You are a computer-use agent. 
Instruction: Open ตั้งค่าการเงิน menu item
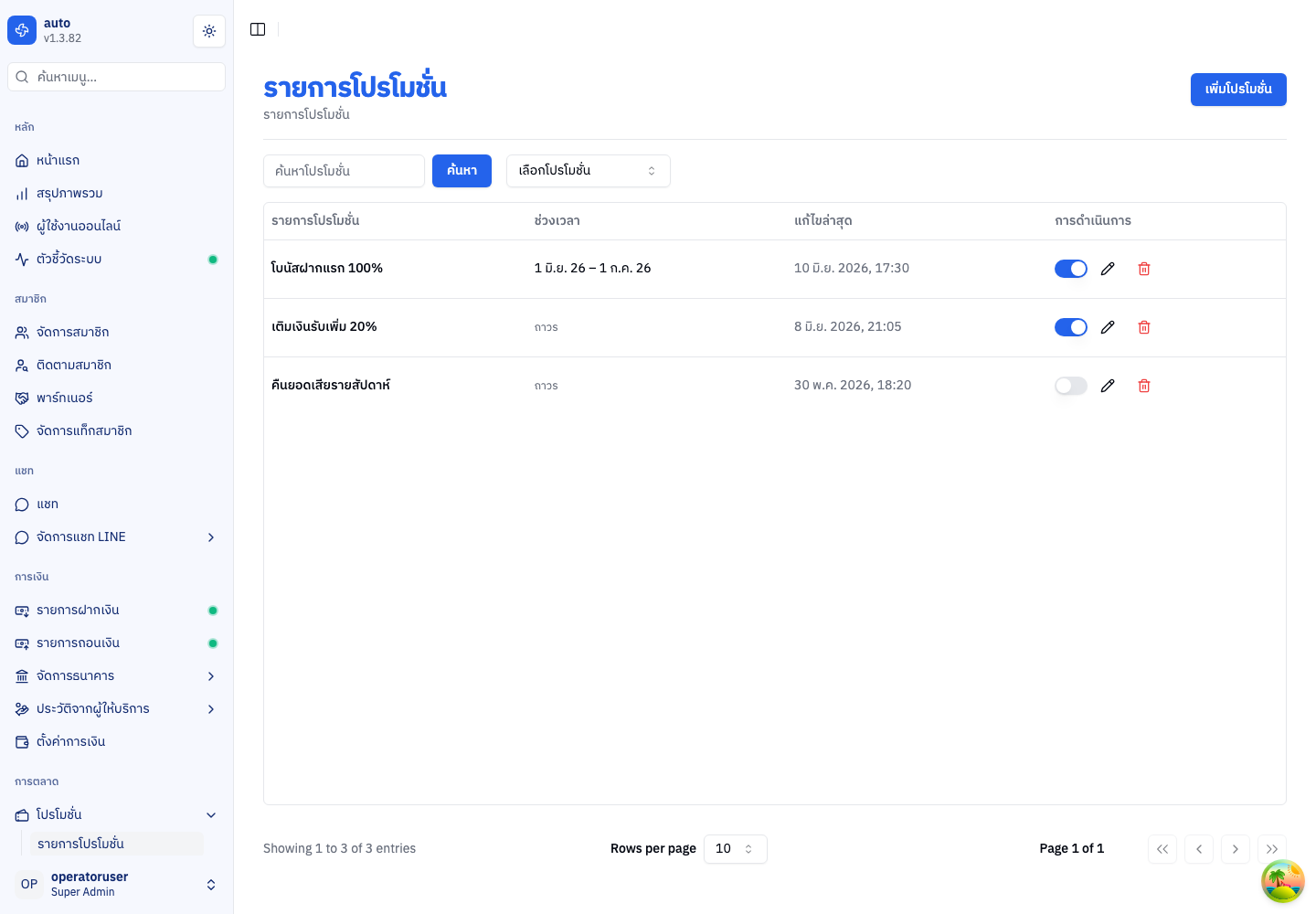(x=116, y=742)
